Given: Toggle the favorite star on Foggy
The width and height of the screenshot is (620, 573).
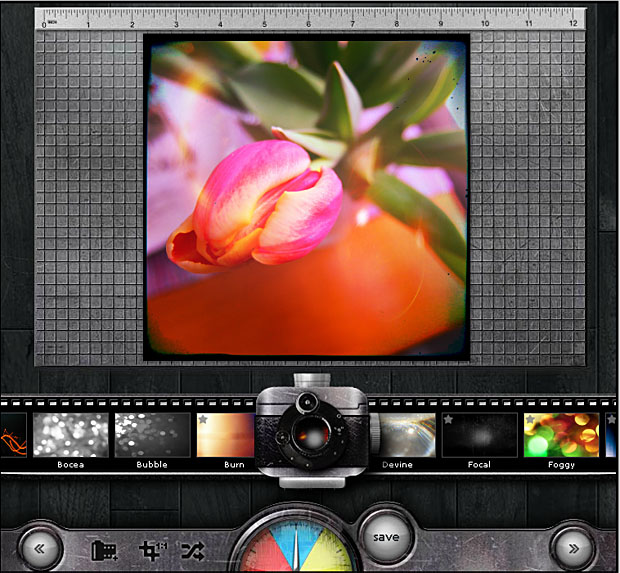Looking at the screenshot, I should tap(531, 420).
